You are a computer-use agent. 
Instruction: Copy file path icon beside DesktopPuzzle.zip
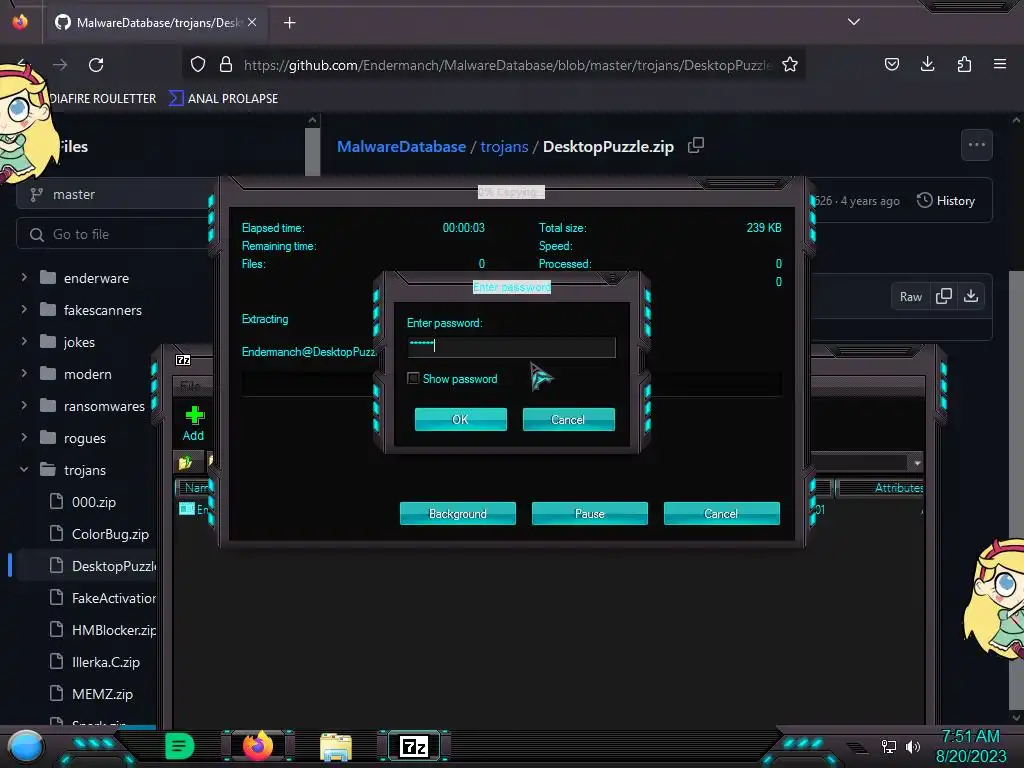coord(696,145)
